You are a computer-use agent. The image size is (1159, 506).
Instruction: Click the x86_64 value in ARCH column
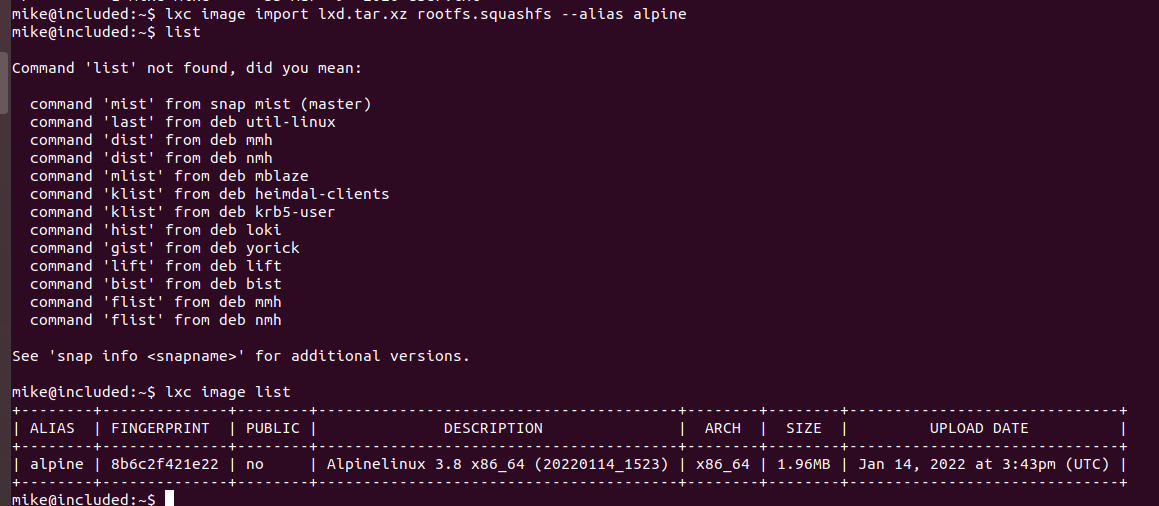pyautogui.click(x=721, y=464)
